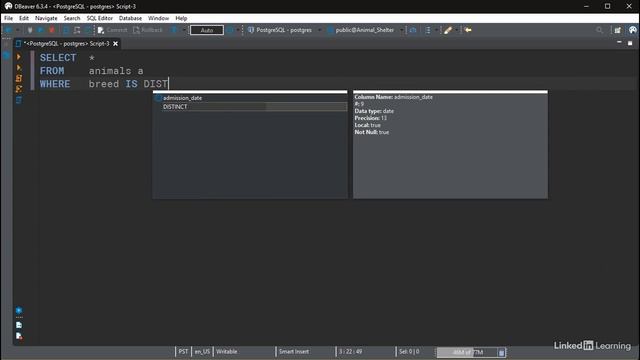The height and width of the screenshot is (360, 640).
Task: Open the Navigate menu
Action: tap(46, 18)
